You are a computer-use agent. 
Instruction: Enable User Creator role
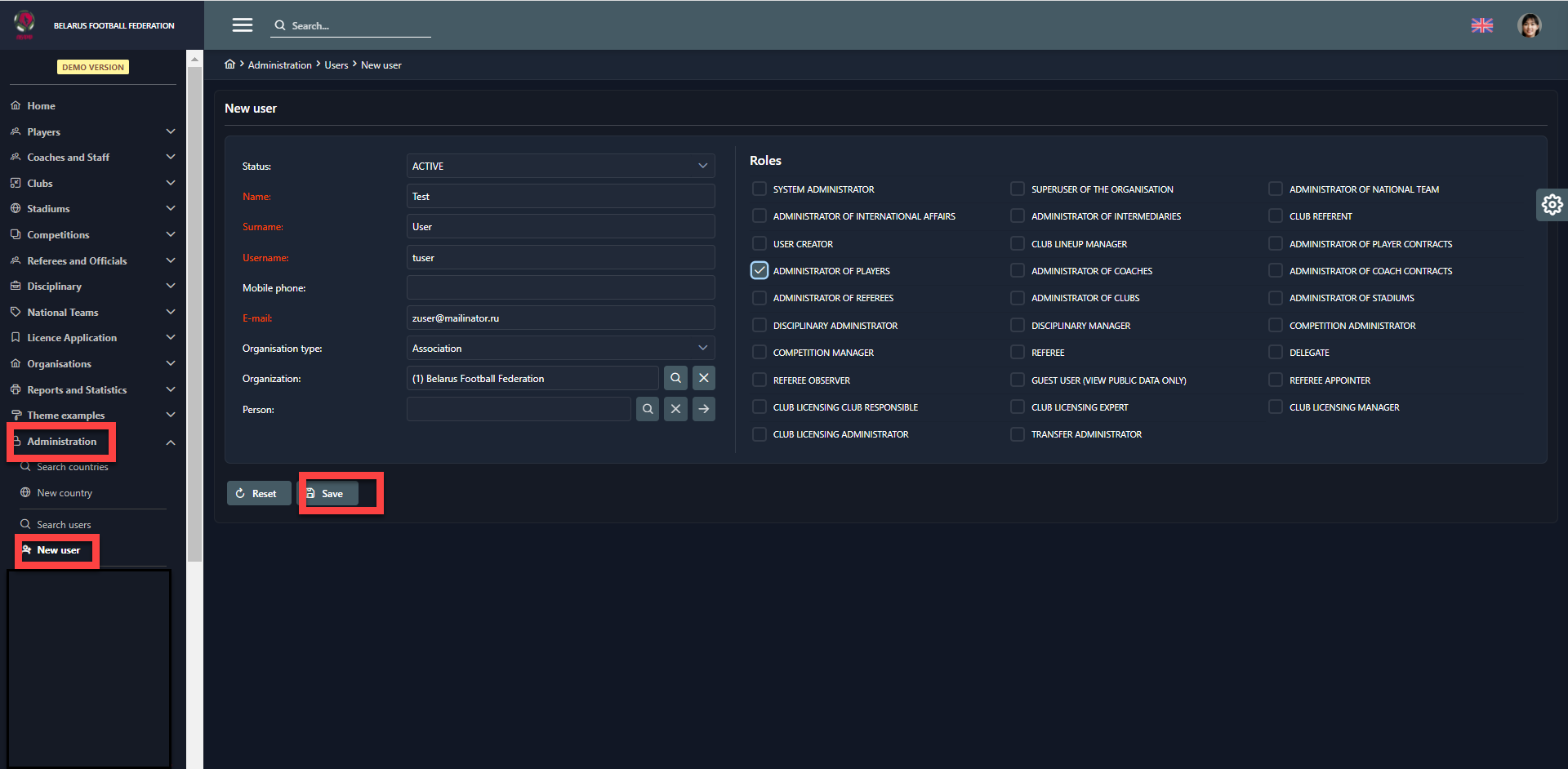[759, 243]
